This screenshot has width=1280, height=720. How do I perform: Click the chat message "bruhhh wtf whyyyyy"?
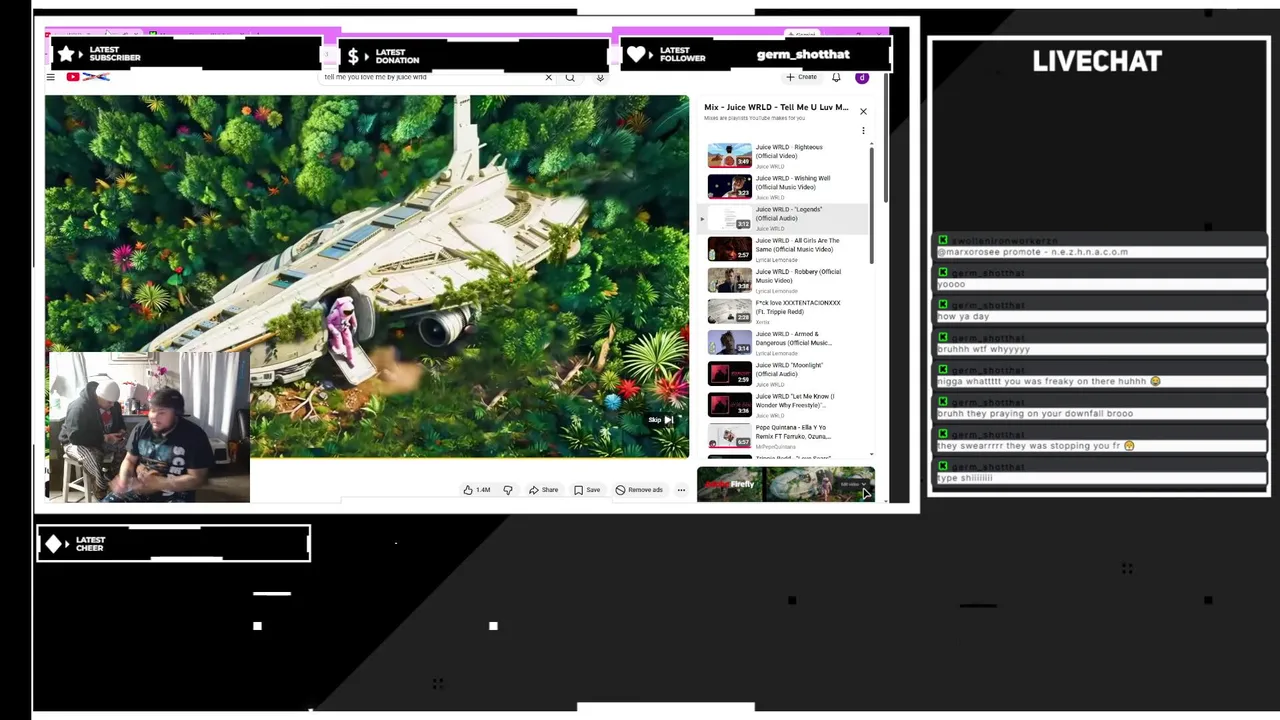point(984,349)
